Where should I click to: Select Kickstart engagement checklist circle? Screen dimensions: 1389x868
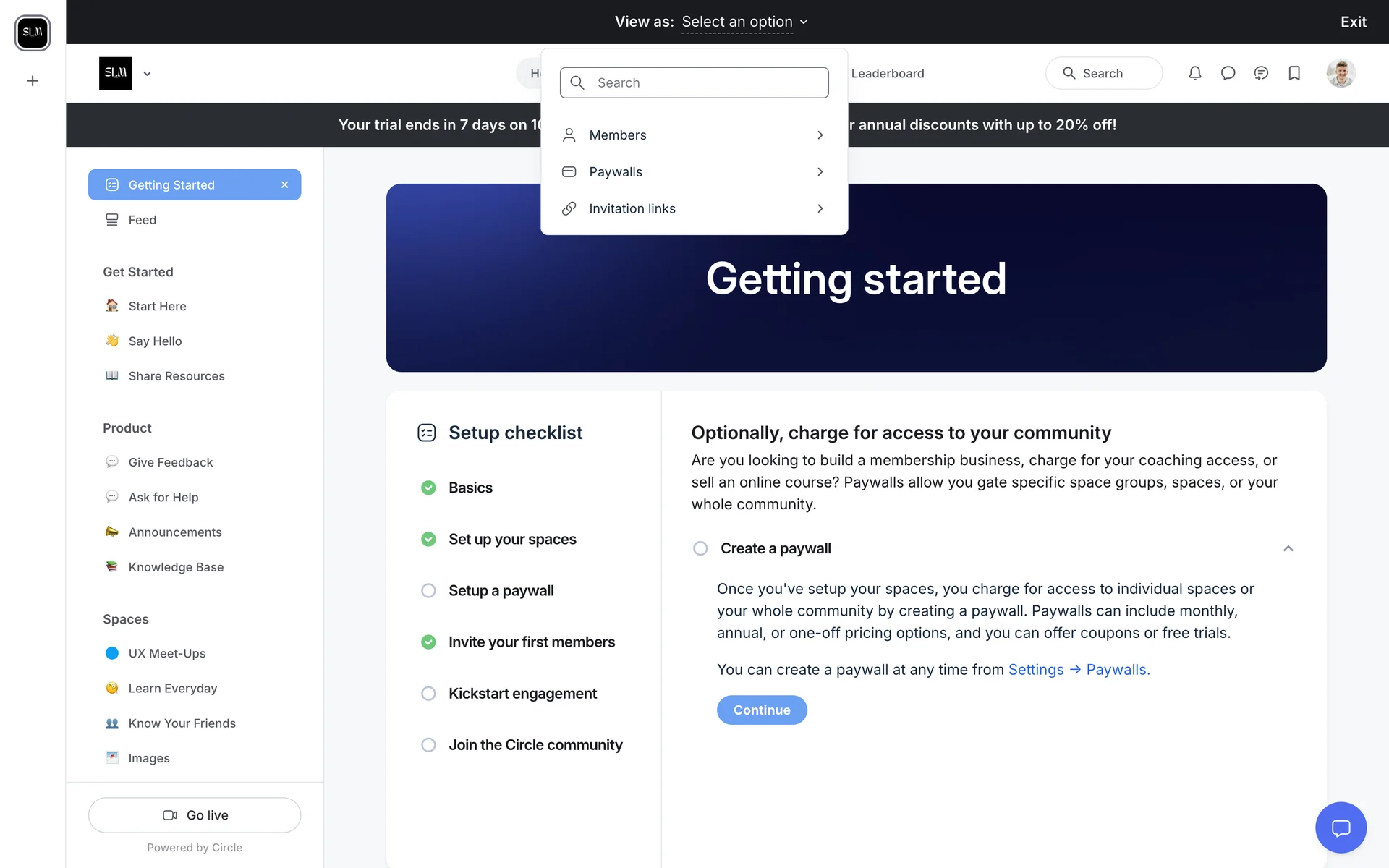pos(428,694)
